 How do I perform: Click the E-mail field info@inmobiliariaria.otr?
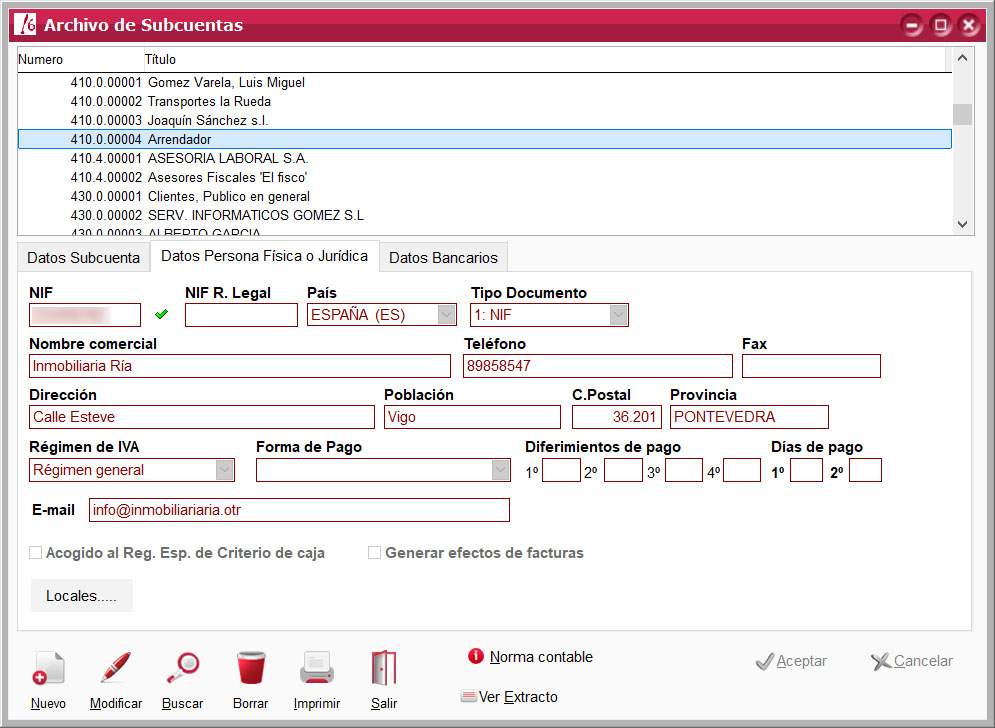click(300, 510)
